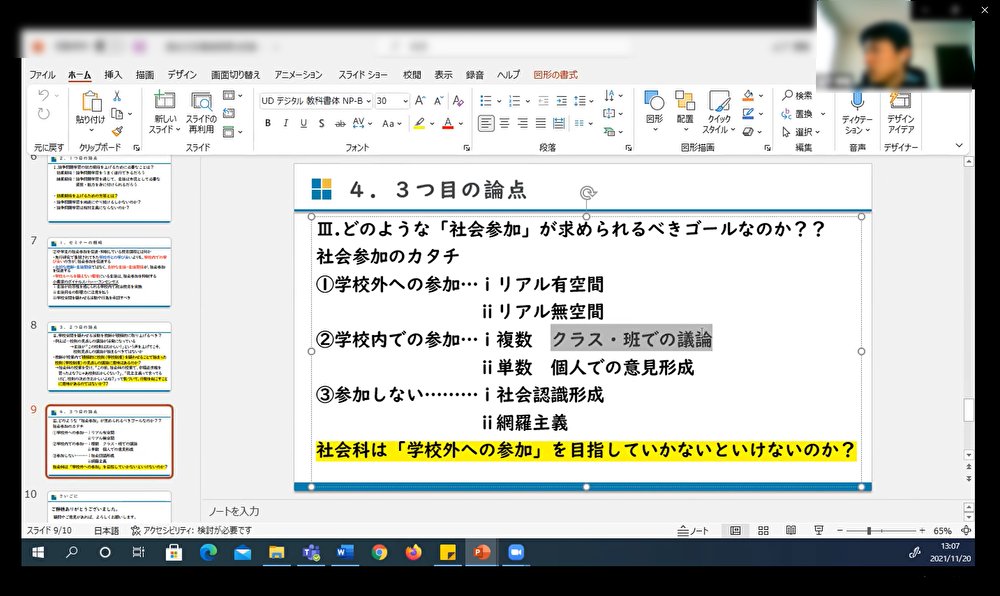Toggle Underline formatting
The image size is (1000, 596).
click(x=304, y=123)
